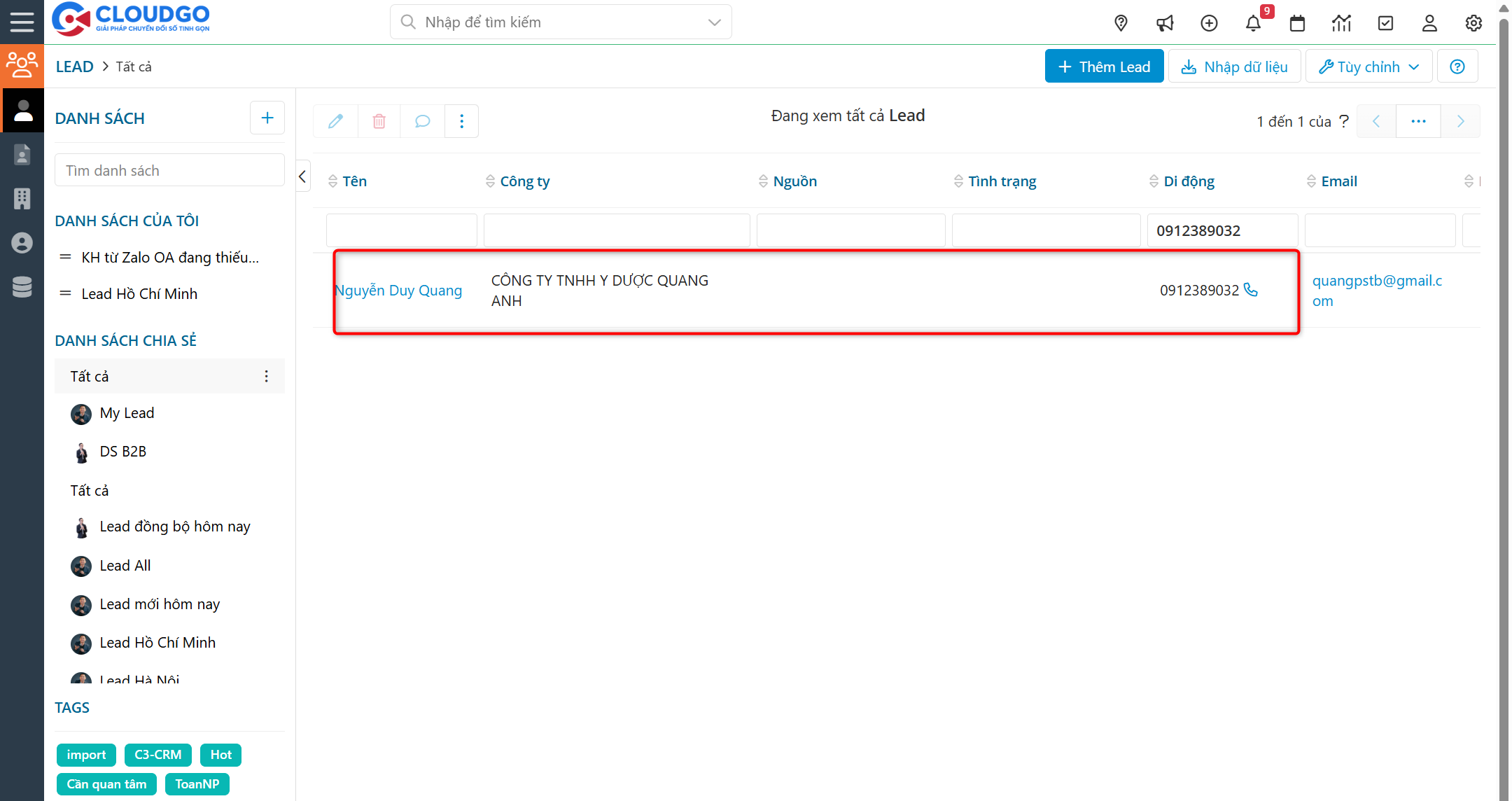Viewport: 1512px width, 801px height.
Task: Open the search type dropdown chevron
Action: point(714,22)
